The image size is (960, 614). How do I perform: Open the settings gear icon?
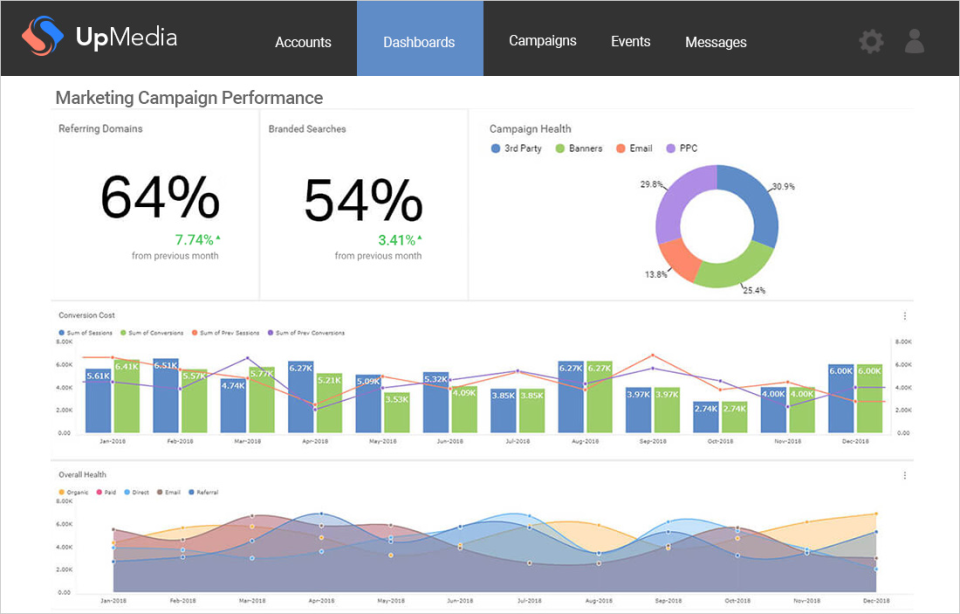click(x=871, y=42)
